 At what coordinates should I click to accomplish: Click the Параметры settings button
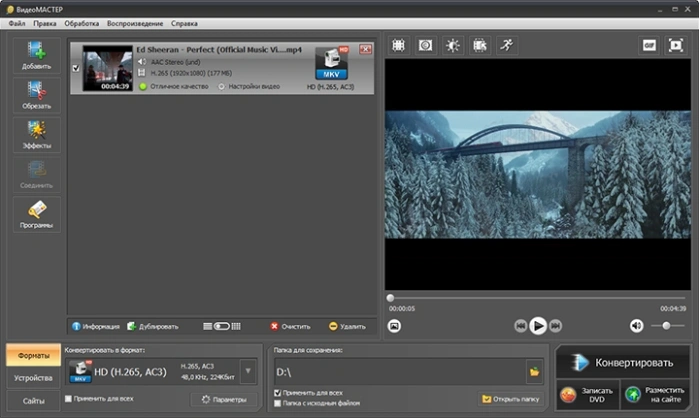[224, 400]
